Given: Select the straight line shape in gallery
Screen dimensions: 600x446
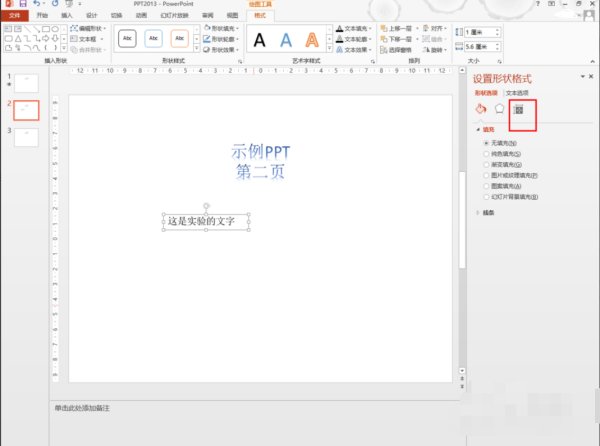Looking at the screenshot, I should (27, 29).
